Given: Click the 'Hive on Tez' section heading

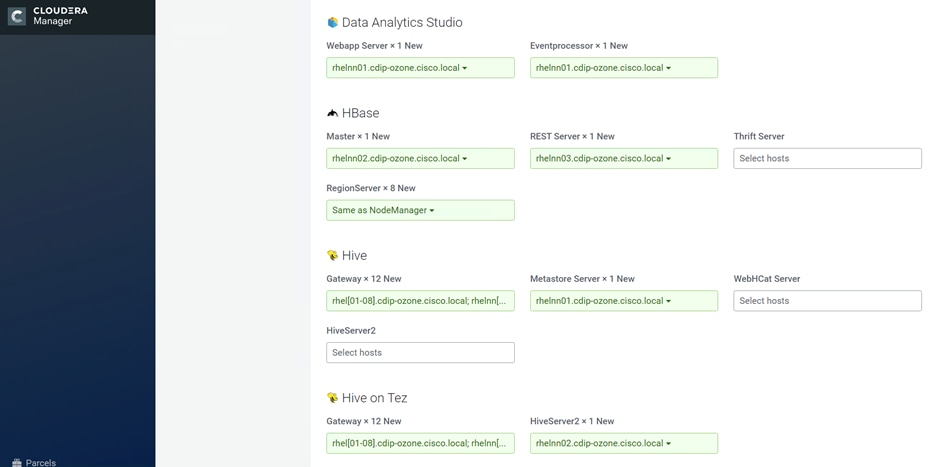Looking at the screenshot, I should coord(375,398).
